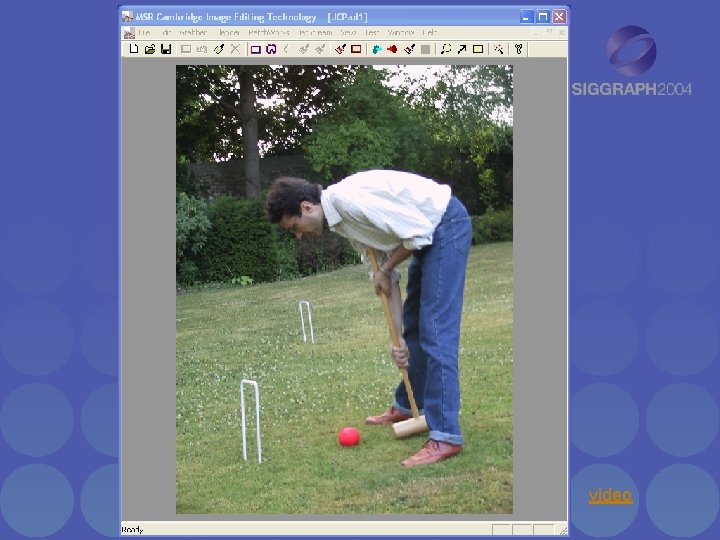Click the greyed-out scissors cut icon
This screenshot has width=720, height=540.
(x=235, y=49)
